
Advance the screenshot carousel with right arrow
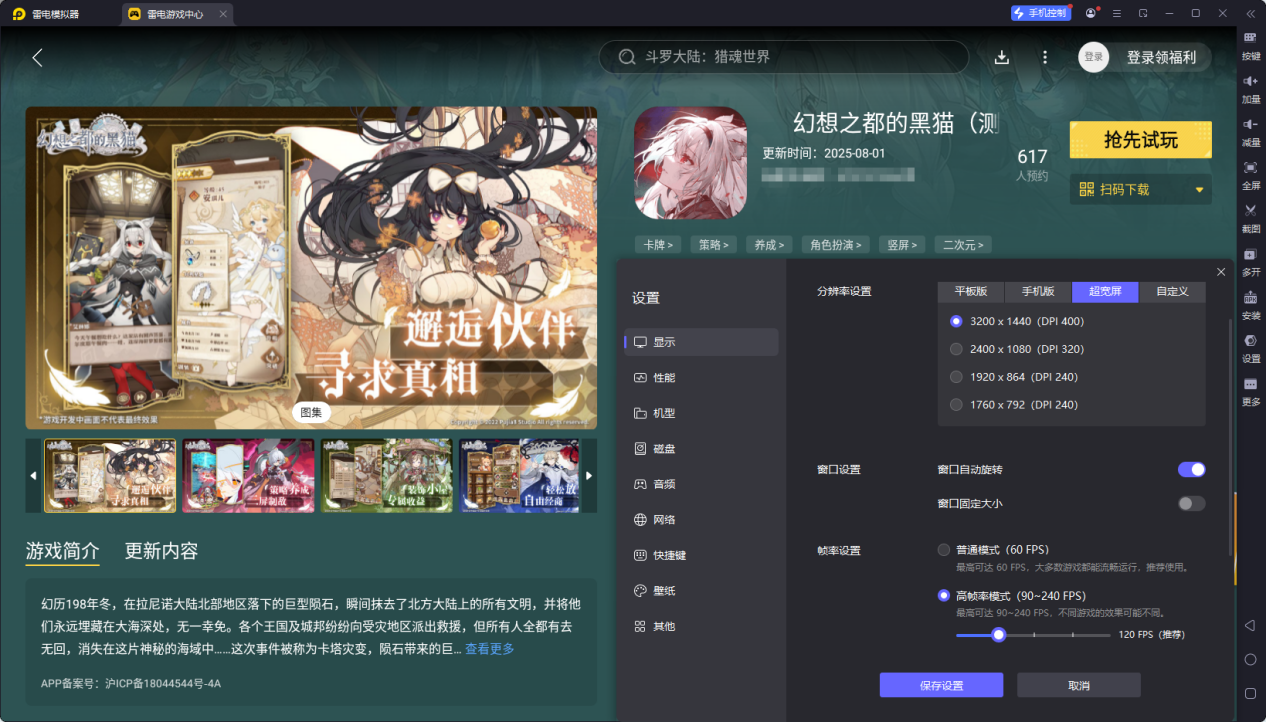click(x=589, y=475)
